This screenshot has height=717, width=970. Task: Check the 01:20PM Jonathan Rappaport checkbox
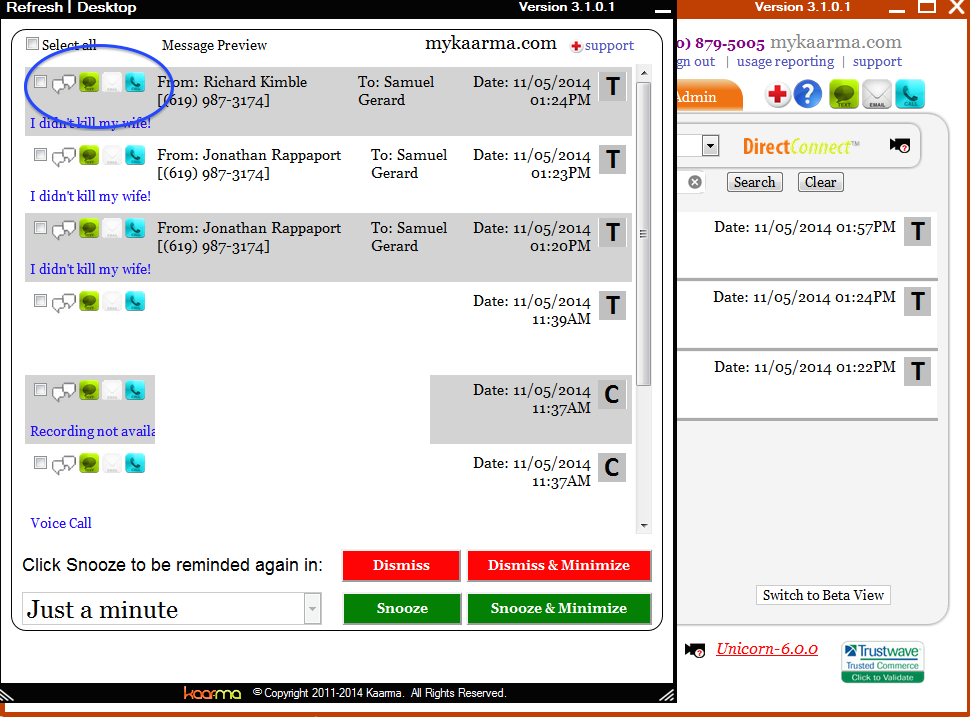pos(40,228)
